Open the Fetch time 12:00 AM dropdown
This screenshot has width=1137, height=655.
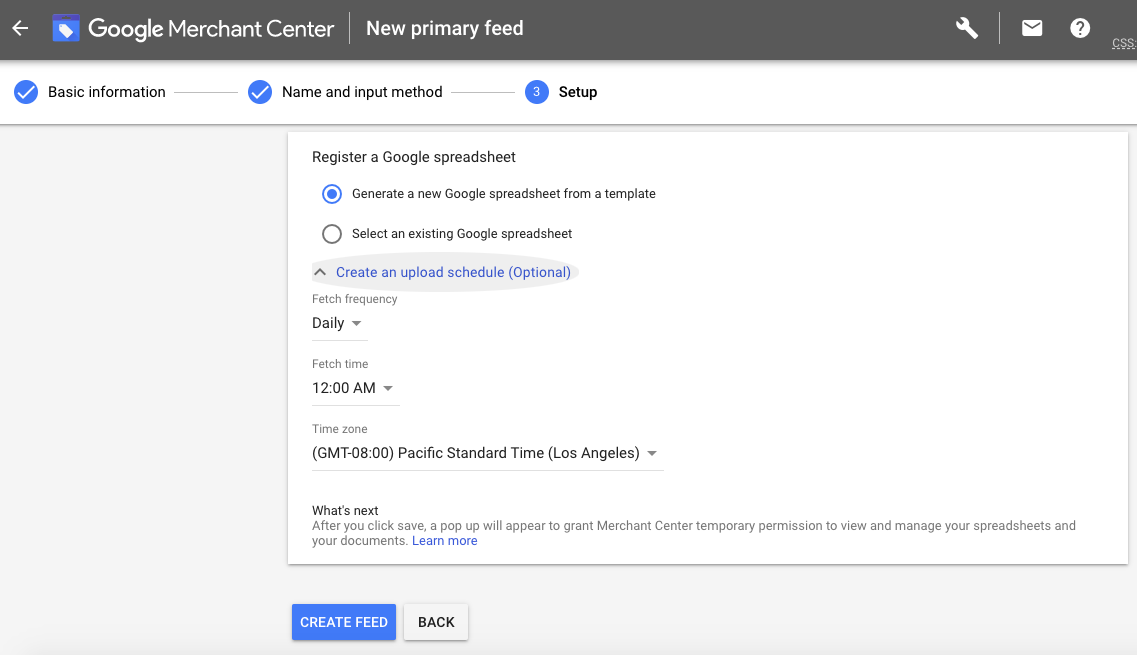[353, 389]
